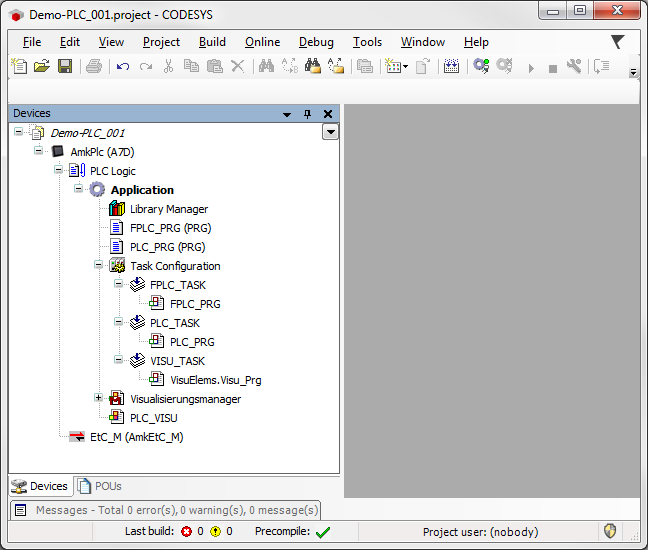
Task: Expand the Visualisierungsmanager node
Action: tap(98, 398)
